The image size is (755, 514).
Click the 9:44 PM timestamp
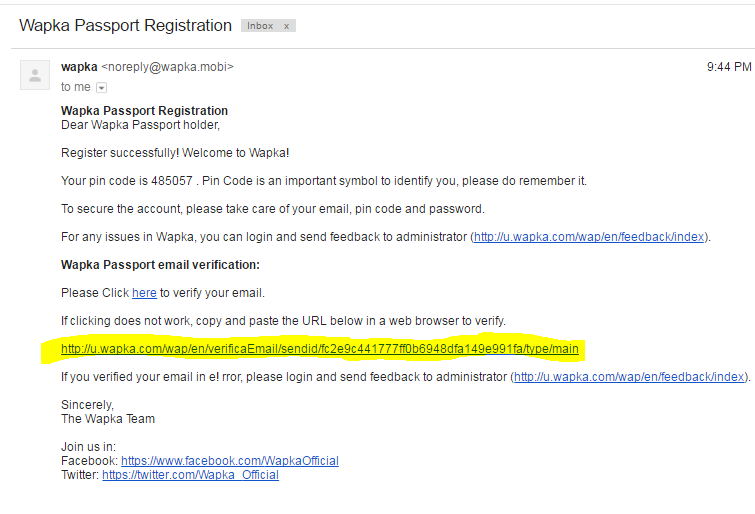(x=728, y=67)
